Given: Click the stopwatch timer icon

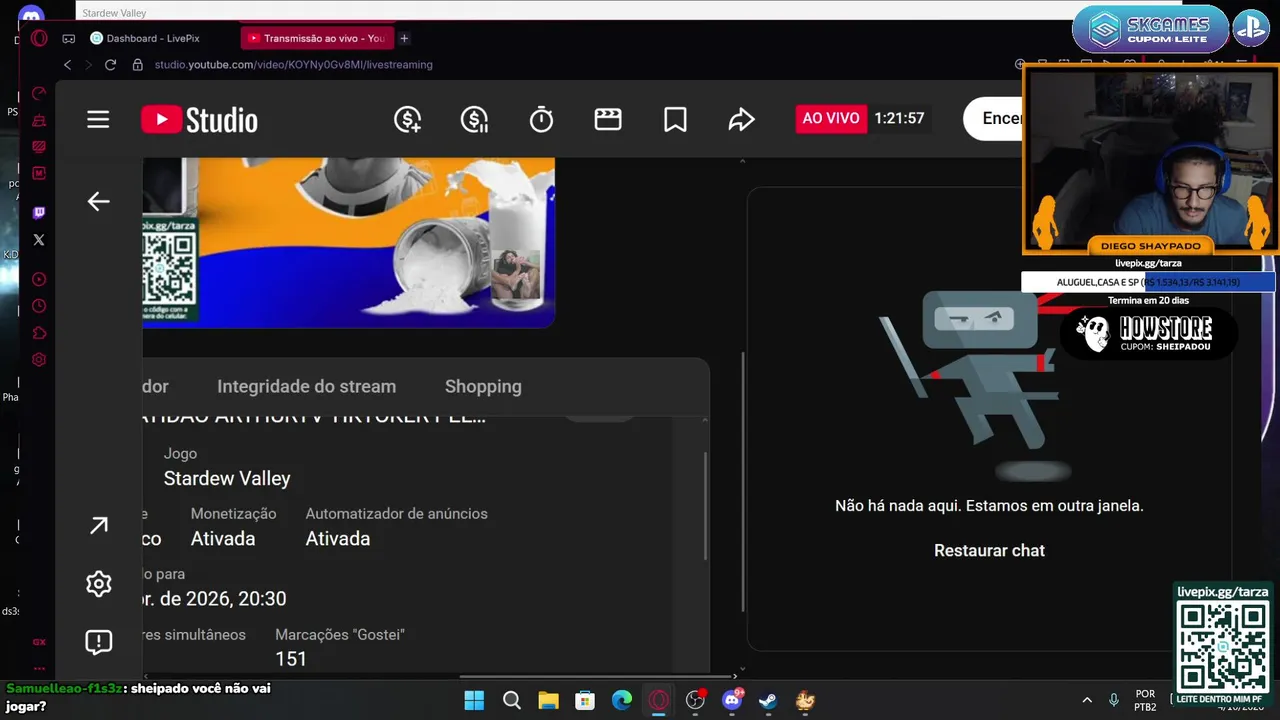Looking at the screenshot, I should point(541,120).
